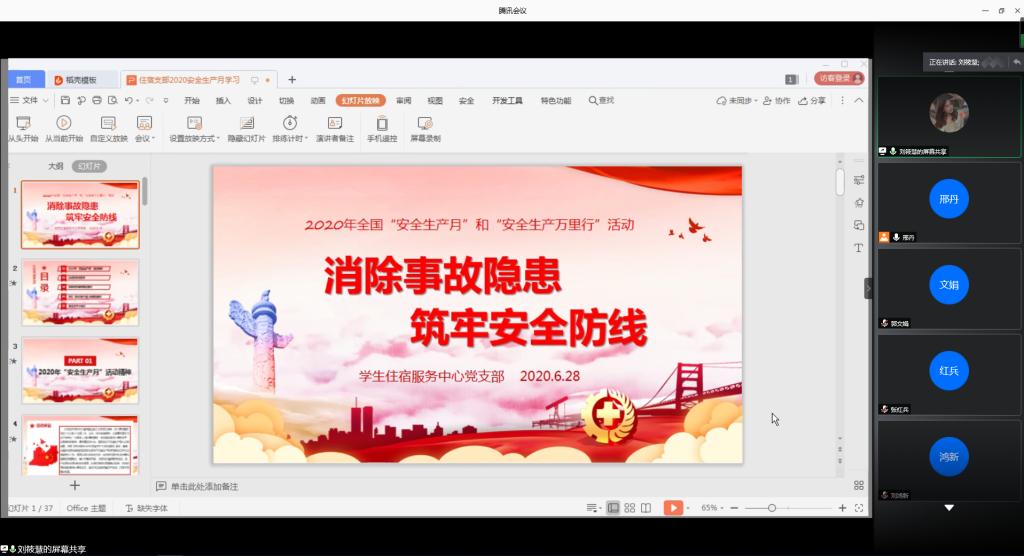Click the zoom slider in status bar
1024x556 pixels.
772,508
